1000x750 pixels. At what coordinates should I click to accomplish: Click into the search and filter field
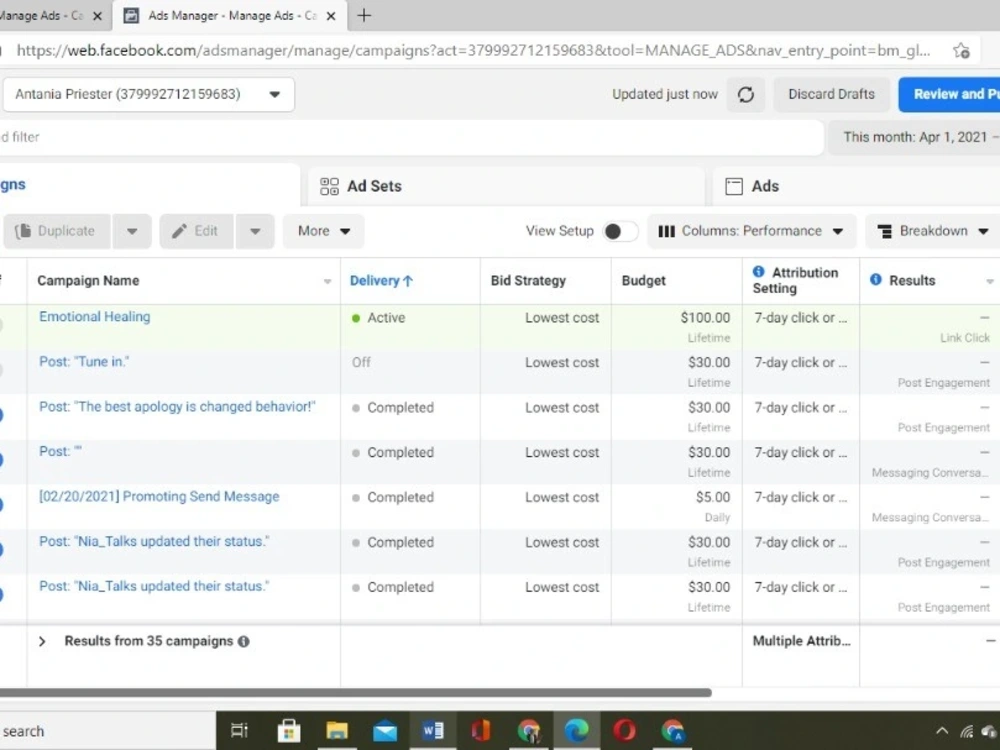[411, 137]
